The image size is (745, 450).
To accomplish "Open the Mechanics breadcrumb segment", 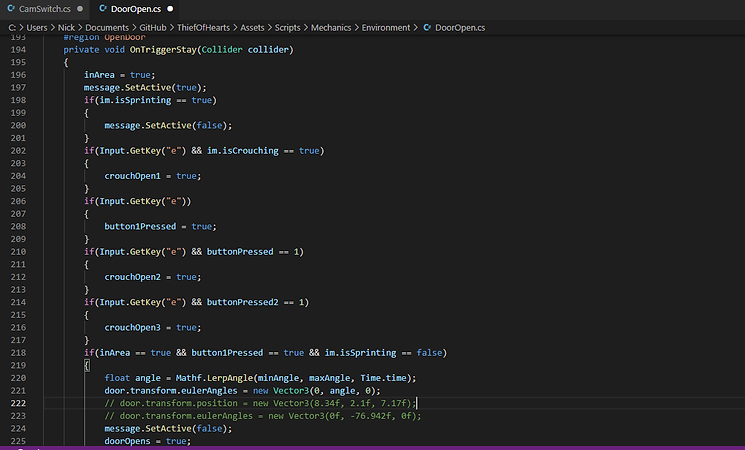I will click(x=331, y=28).
